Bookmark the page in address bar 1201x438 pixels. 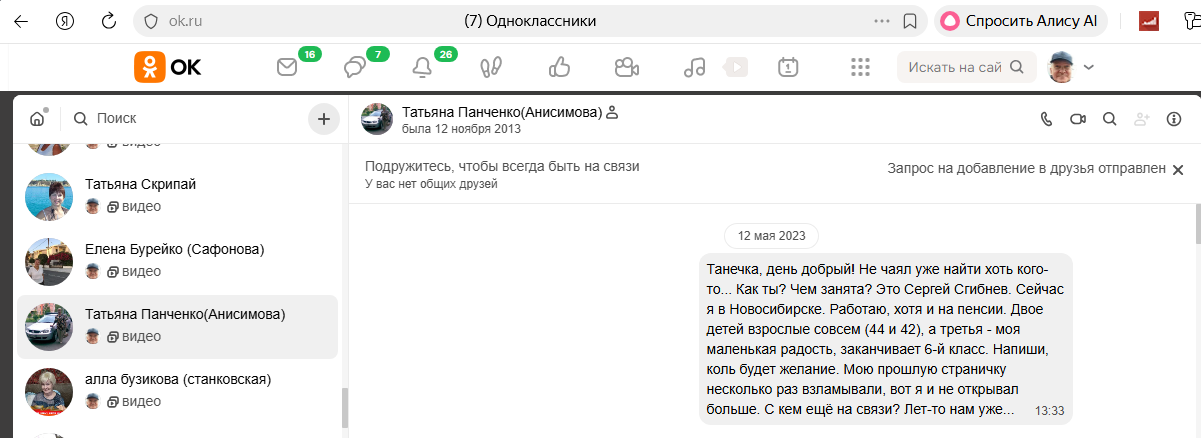[910, 21]
